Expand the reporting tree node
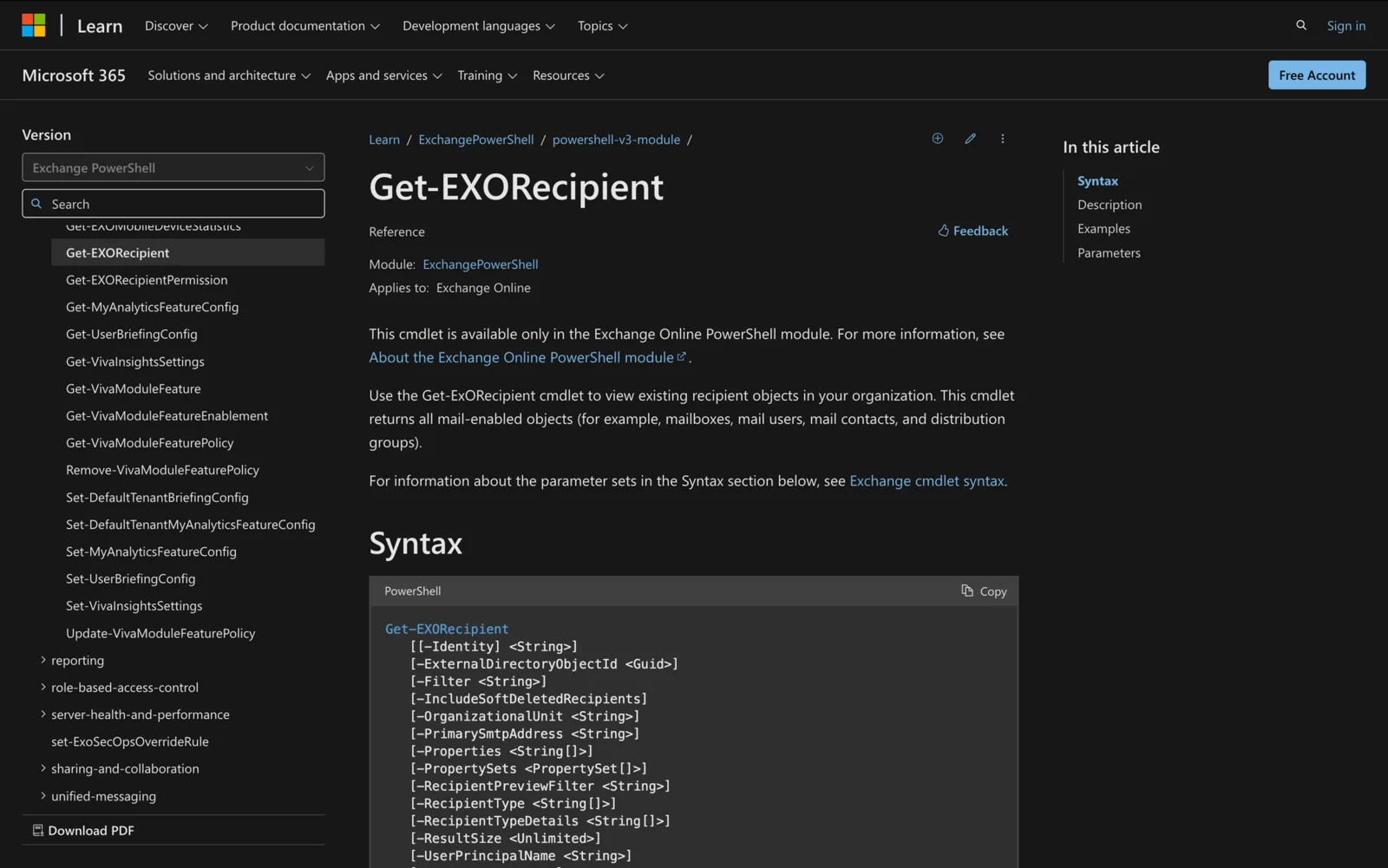Image resolution: width=1388 pixels, height=868 pixels. [x=43, y=660]
